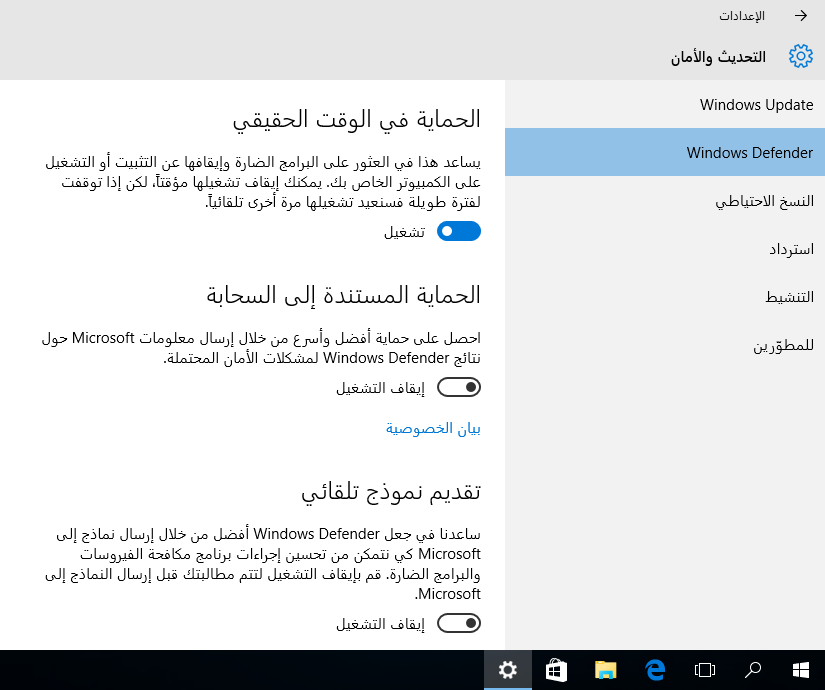Open Windows Store from the taskbar
This screenshot has height=690, width=825.
[556, 670]
